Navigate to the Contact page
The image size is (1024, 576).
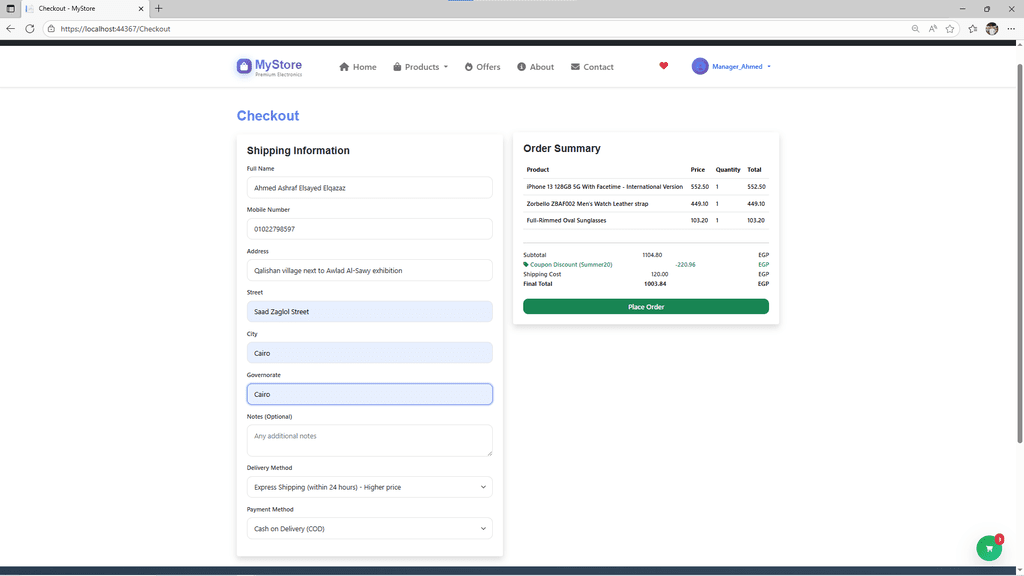pos(592,67)
